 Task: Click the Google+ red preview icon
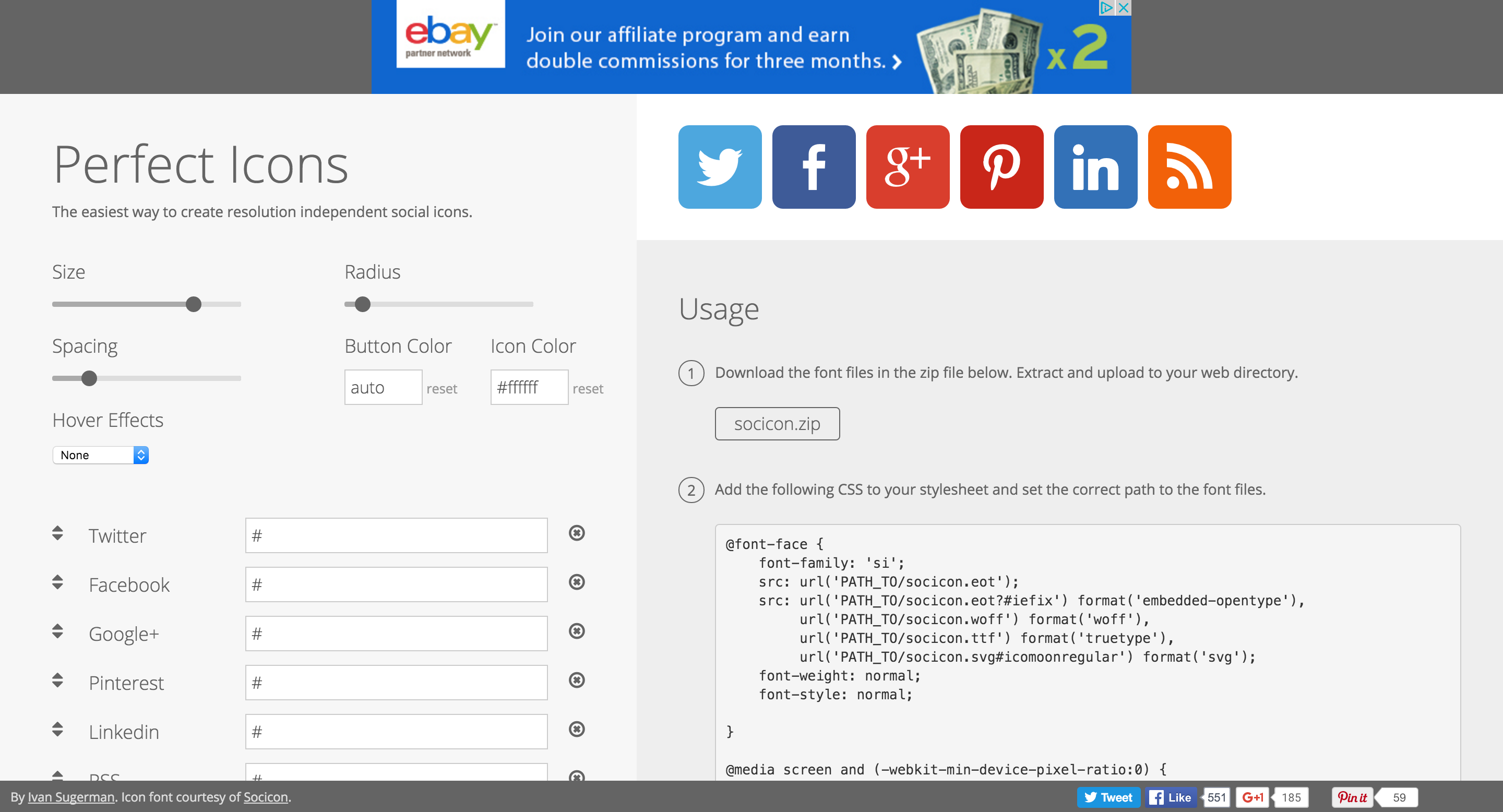point(908,167)
